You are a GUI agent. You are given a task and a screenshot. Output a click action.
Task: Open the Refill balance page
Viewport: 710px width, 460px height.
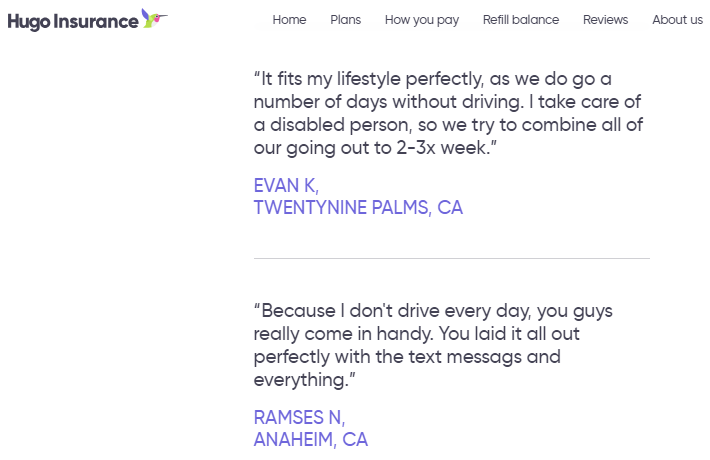[x=520, y=20]
